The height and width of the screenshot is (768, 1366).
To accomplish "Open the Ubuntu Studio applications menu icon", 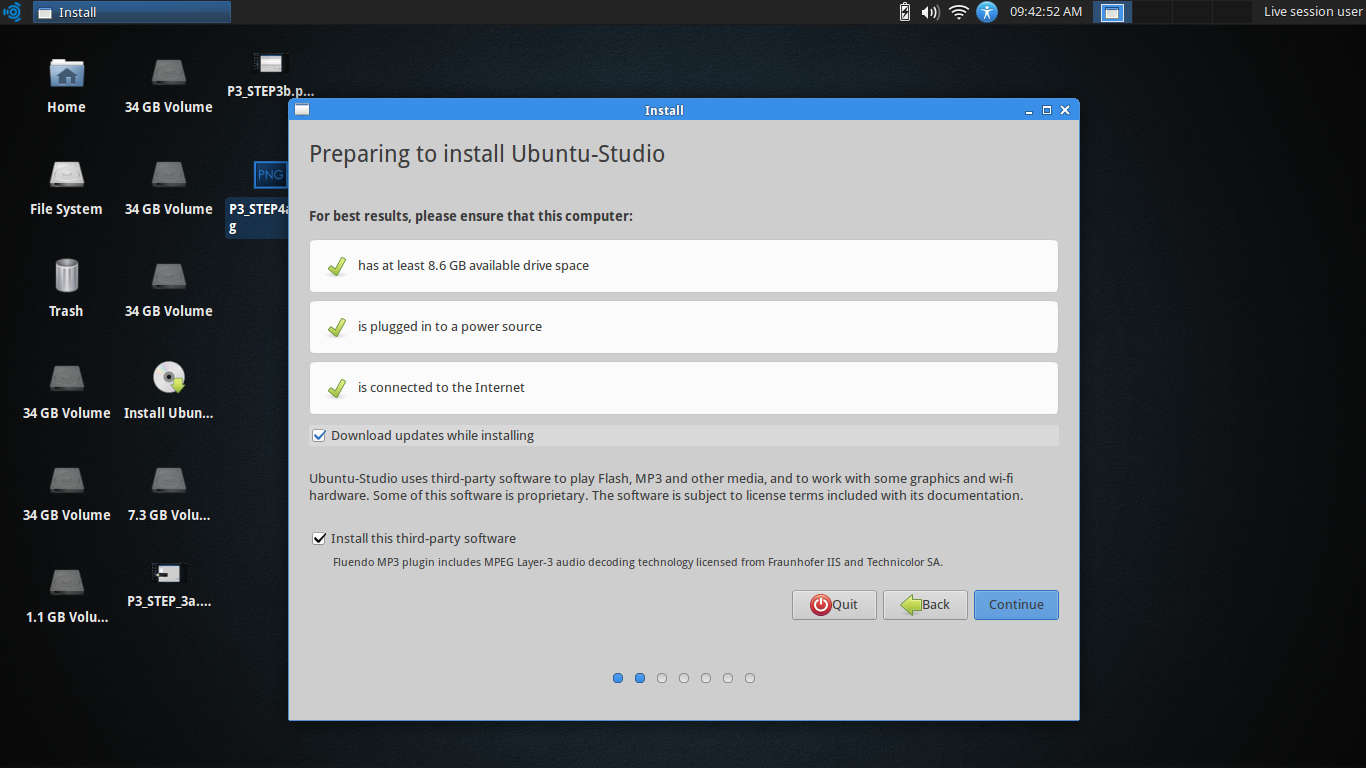I will 12,12.
